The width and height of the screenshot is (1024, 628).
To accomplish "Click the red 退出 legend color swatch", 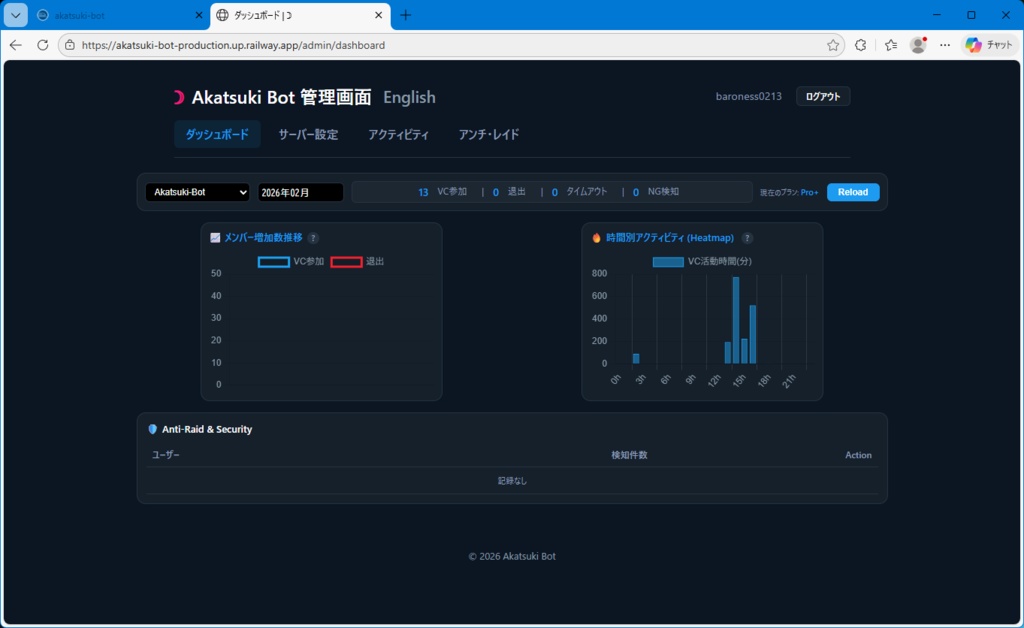I will click(347, 262).
